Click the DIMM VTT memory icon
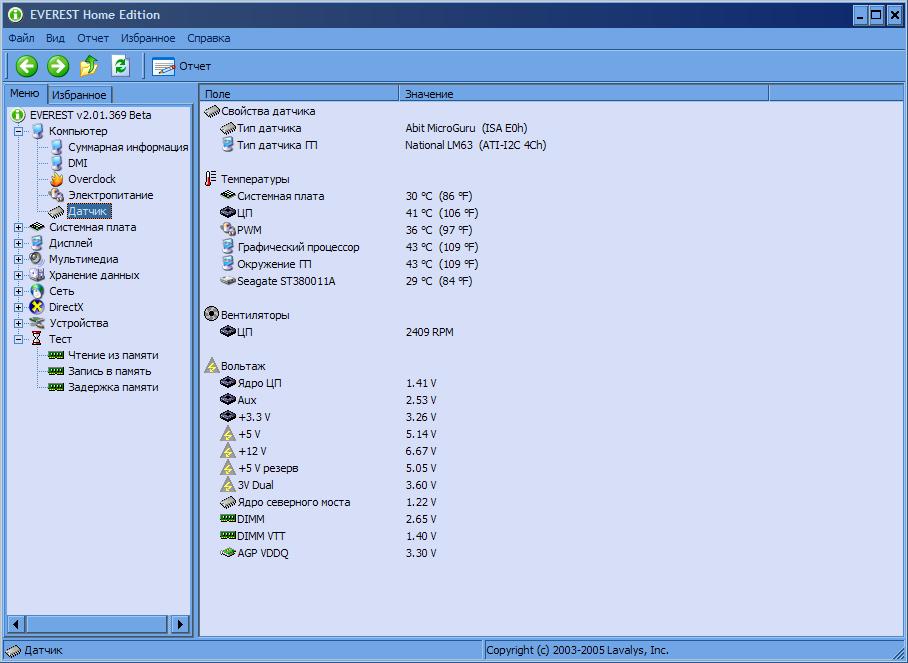 tap(228, 536)
